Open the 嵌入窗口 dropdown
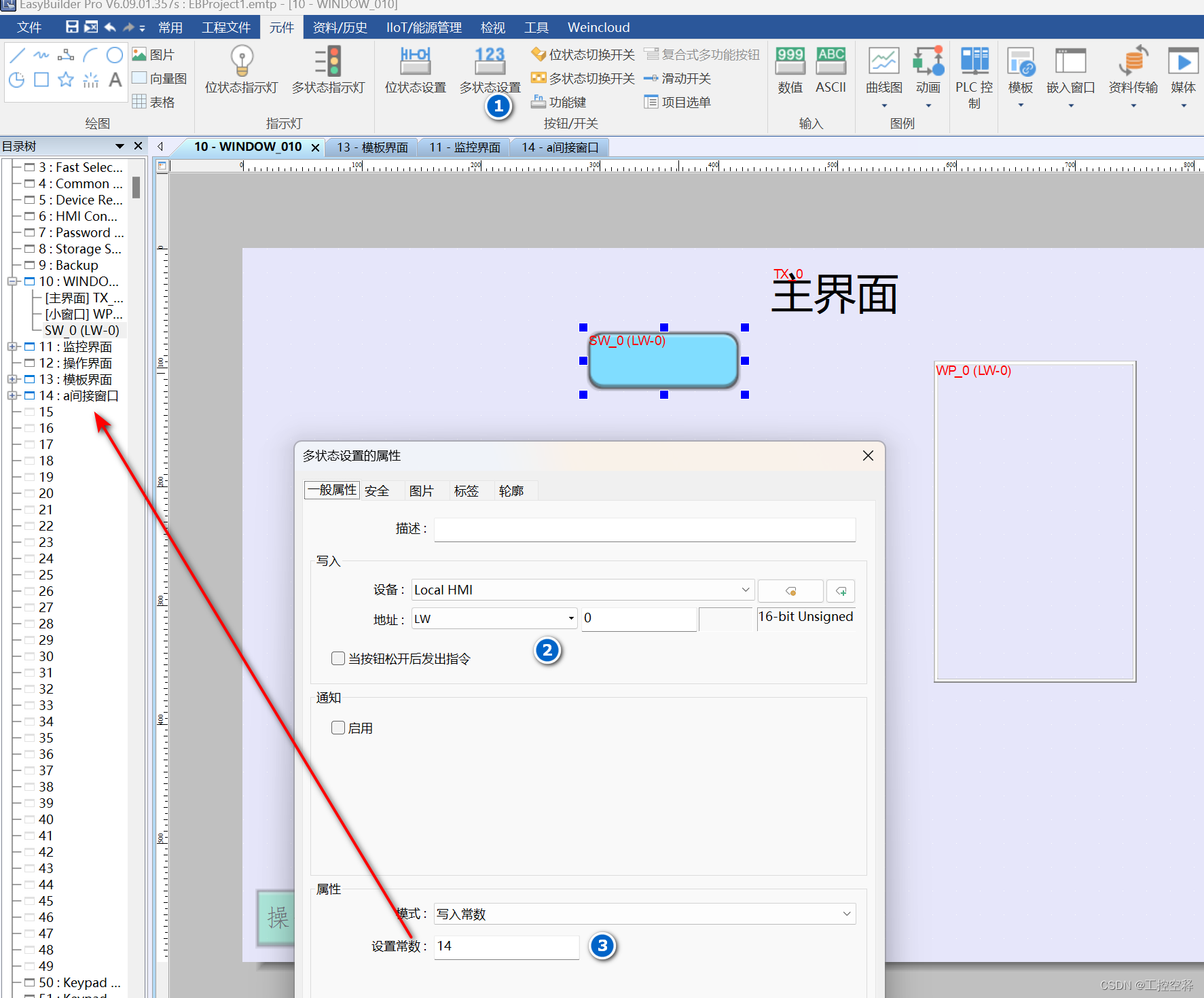1204x998 pixels. [x=1071, y=105]
